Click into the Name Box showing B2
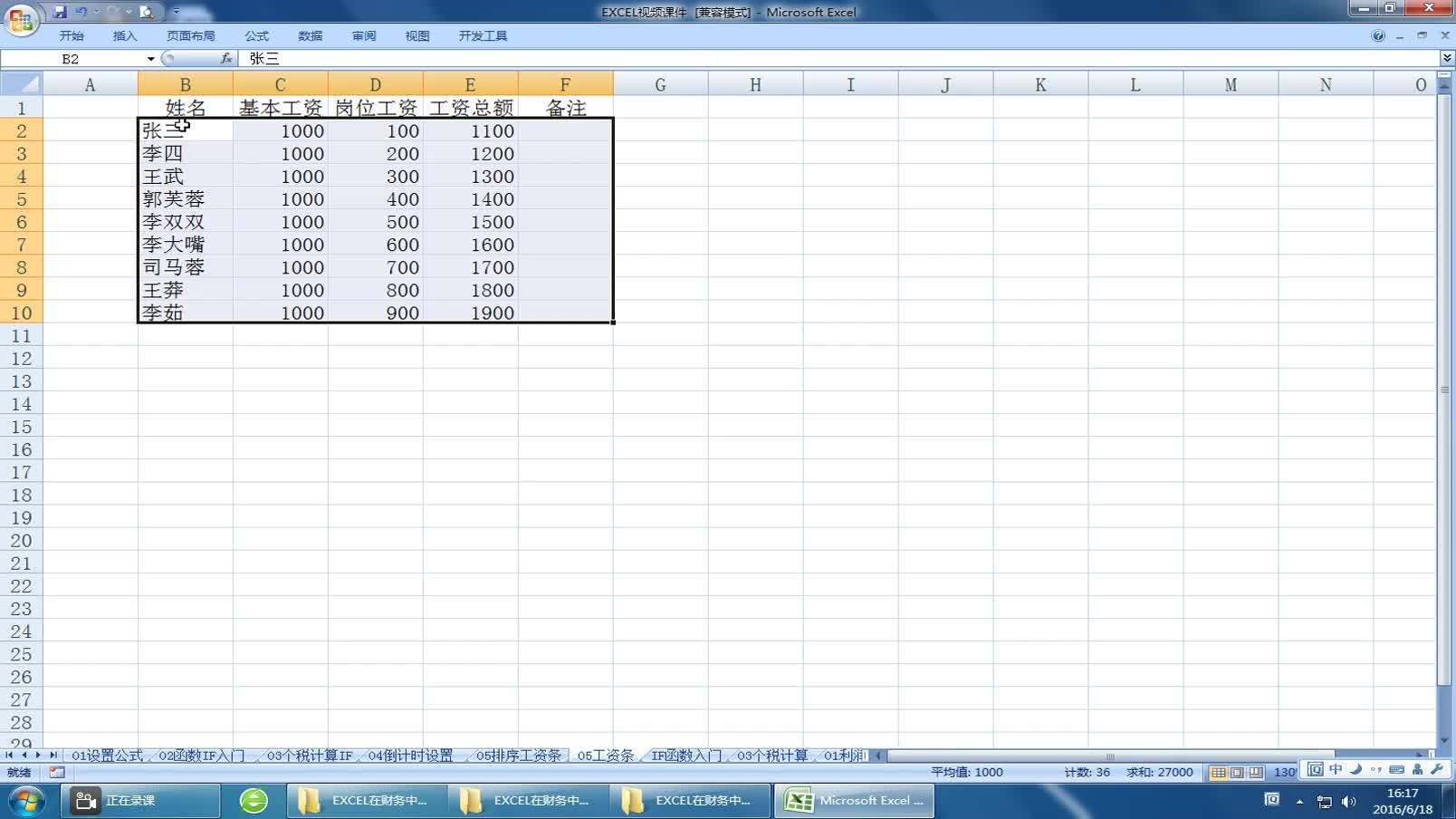Viewport: 1456px width, 819px height. [72, 59]
